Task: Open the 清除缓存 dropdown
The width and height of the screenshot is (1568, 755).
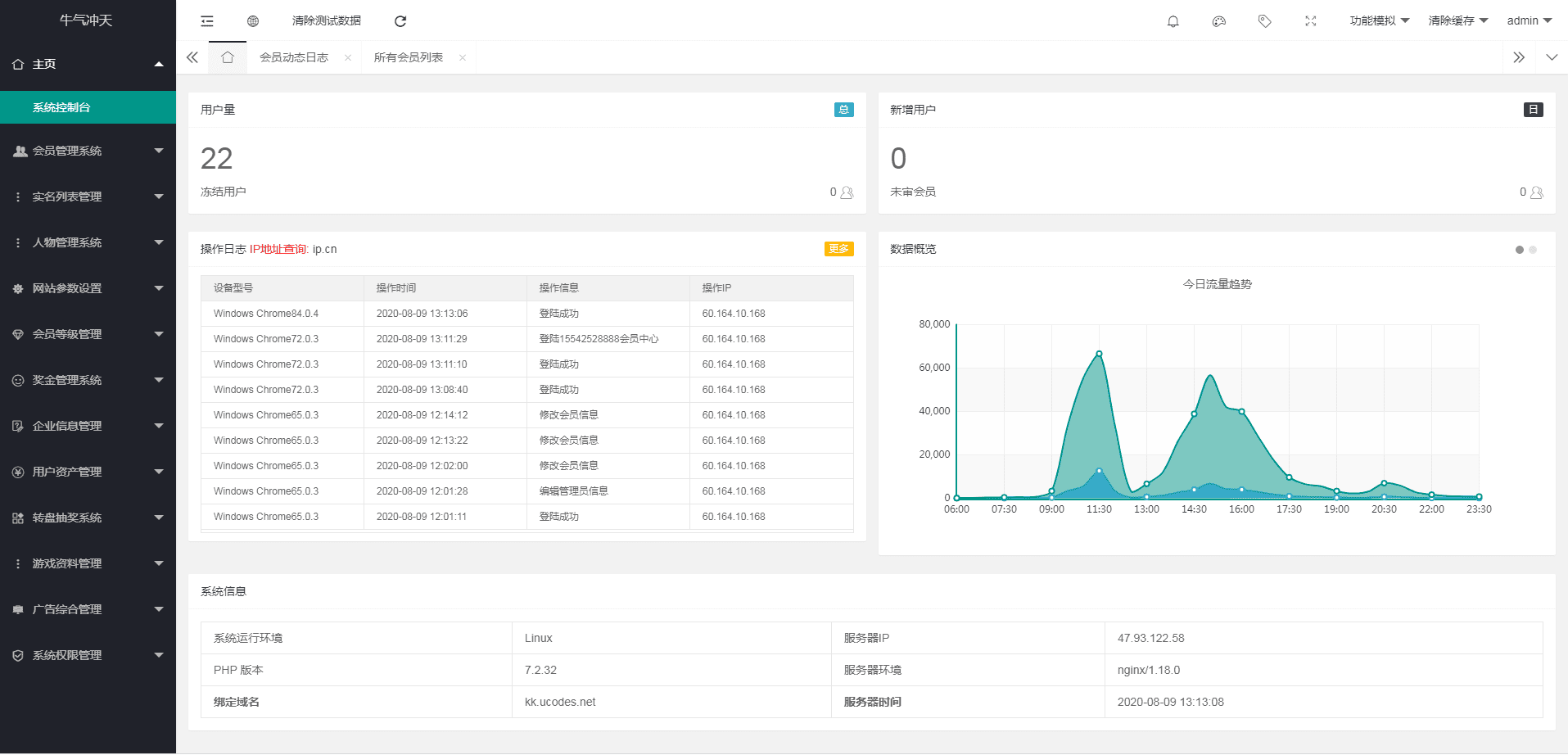Action: (1457, 21)
